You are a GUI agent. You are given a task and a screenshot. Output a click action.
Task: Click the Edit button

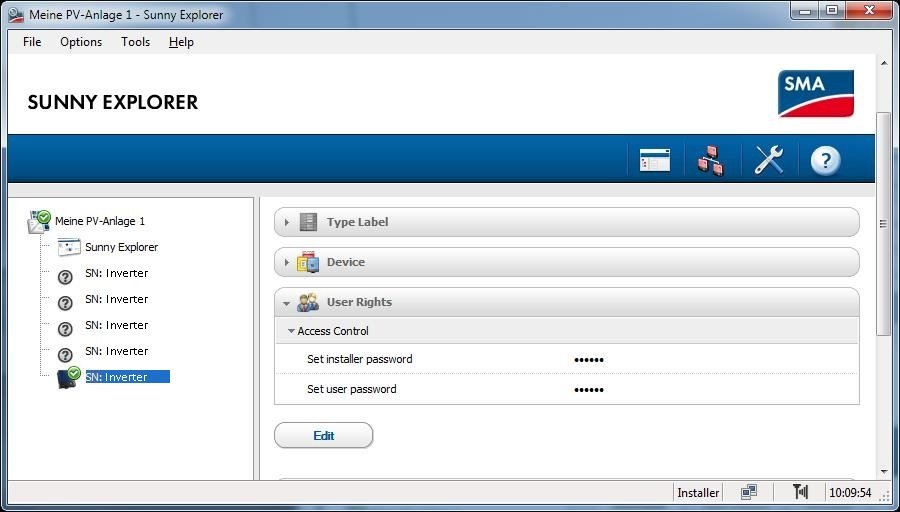pos(324,436)
